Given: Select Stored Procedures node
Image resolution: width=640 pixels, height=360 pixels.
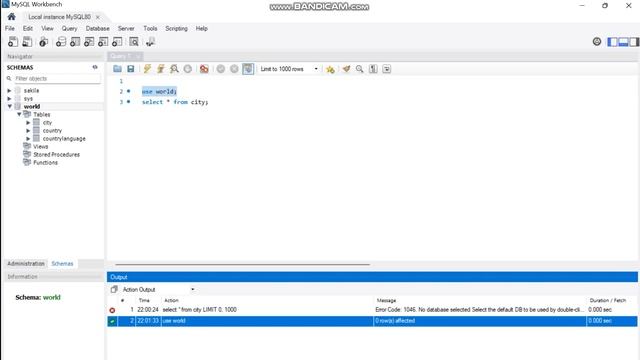Looking at the screenshot, I should pyautogui.click(x=56, y=155).
